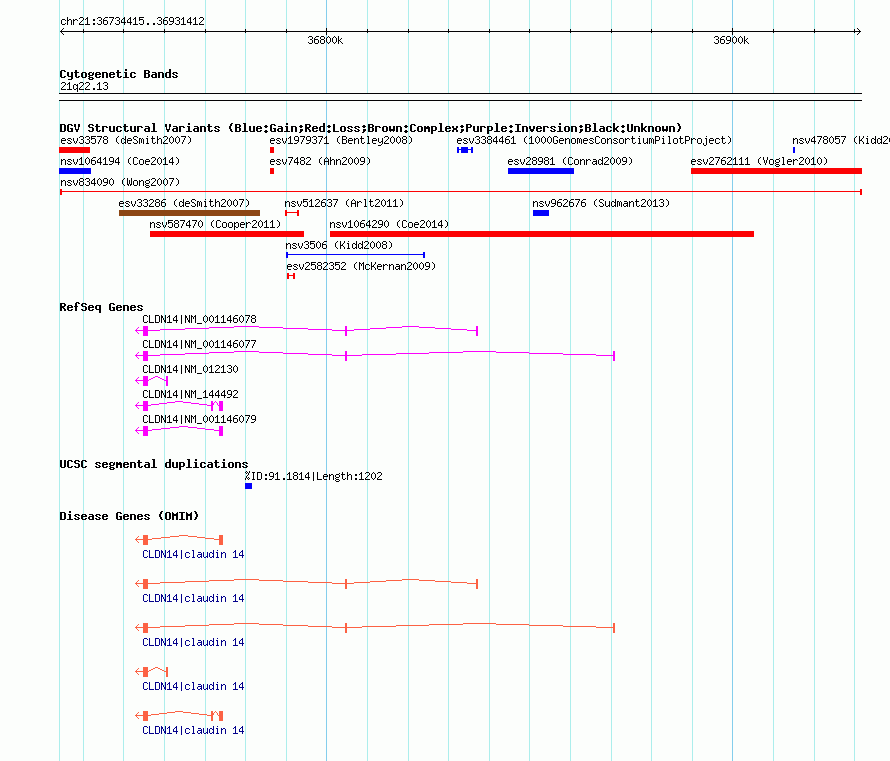The width and height of the screenshot is (890, 761).
Task: Open esv1979371 (Bentley2008) variant label
Action: (x=341, y=140)
